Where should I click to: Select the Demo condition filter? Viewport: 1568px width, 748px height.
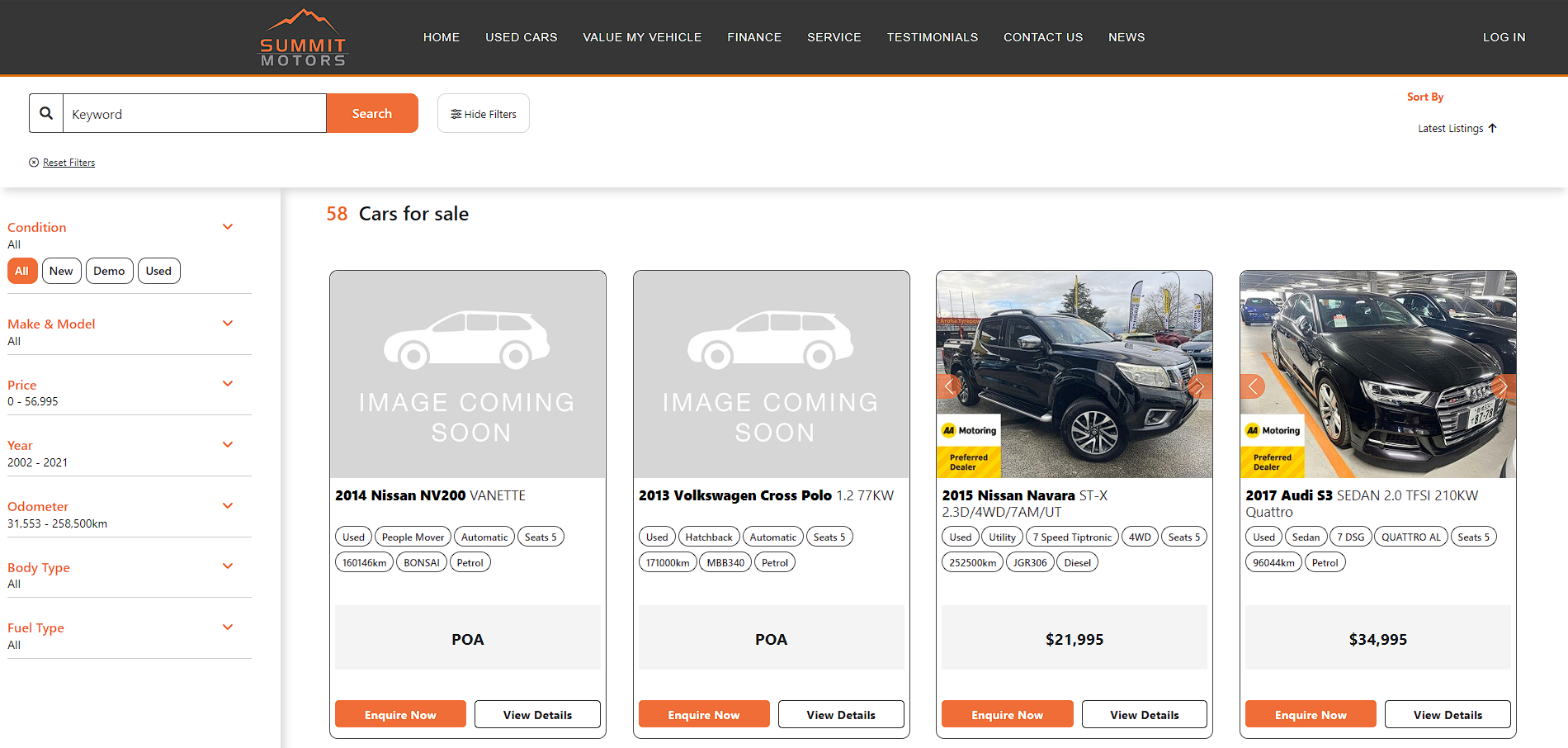coord(109,271)
